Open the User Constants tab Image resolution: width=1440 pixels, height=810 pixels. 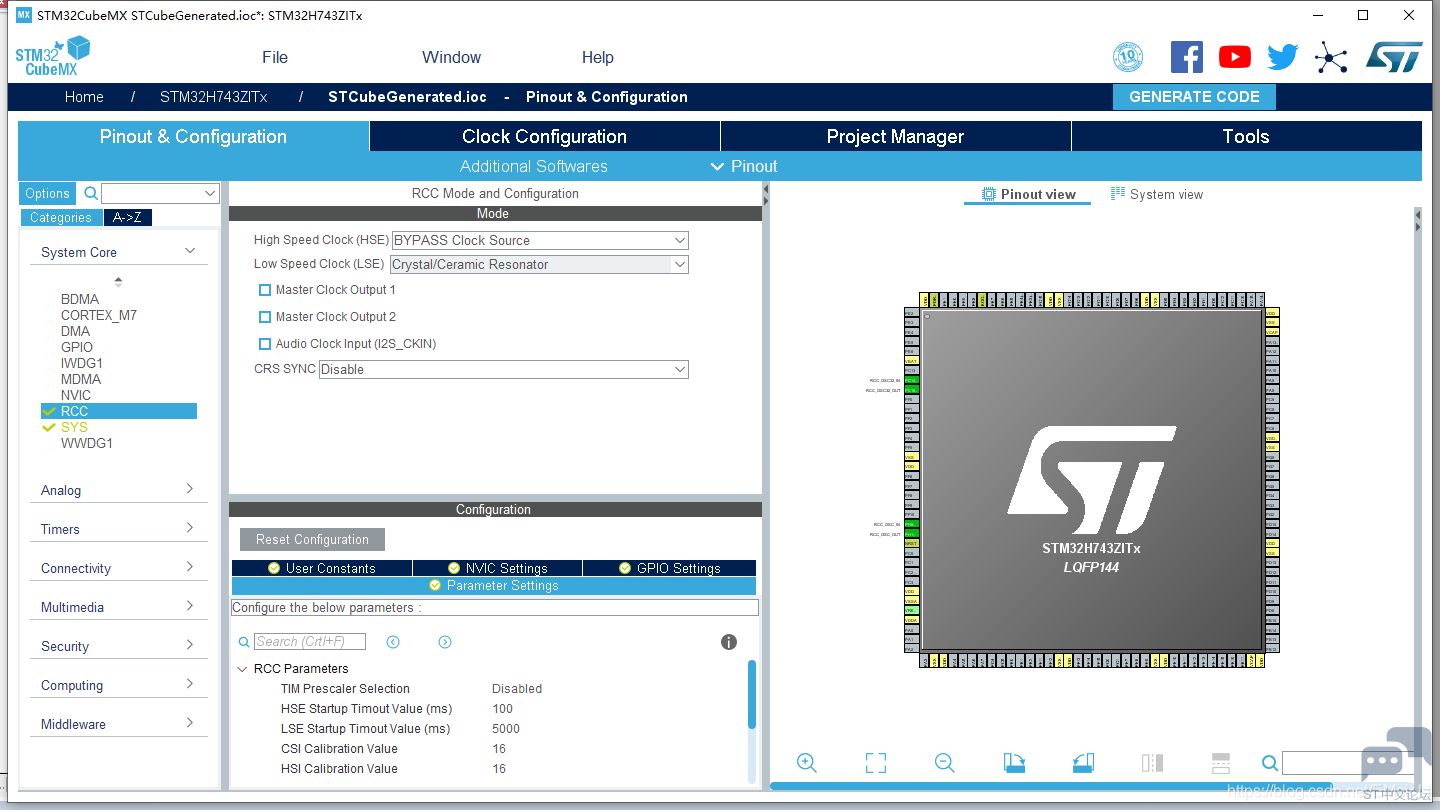pos(322,568)
